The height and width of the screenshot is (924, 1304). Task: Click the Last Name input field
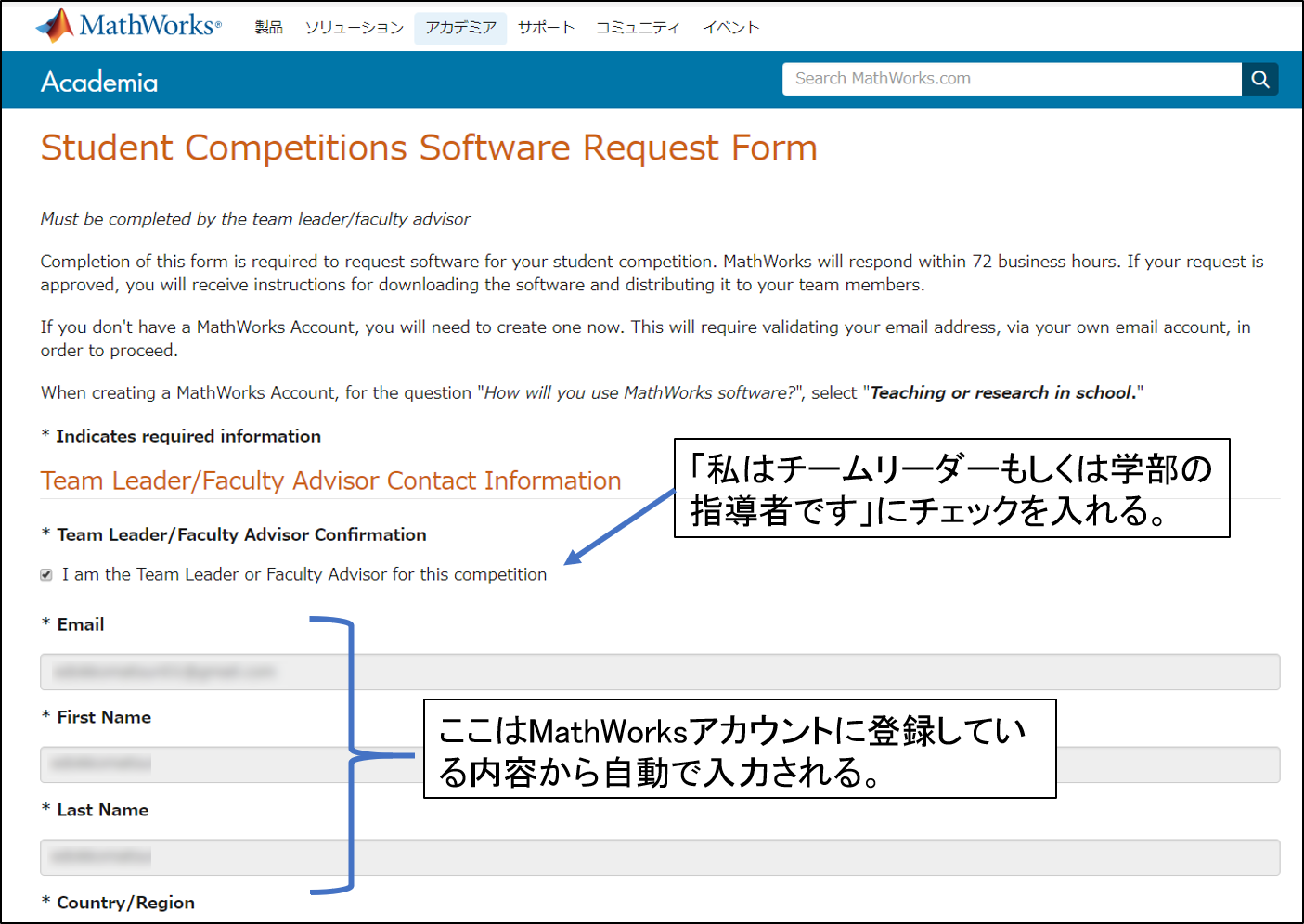pyautogui.click(x=660, y=857)
